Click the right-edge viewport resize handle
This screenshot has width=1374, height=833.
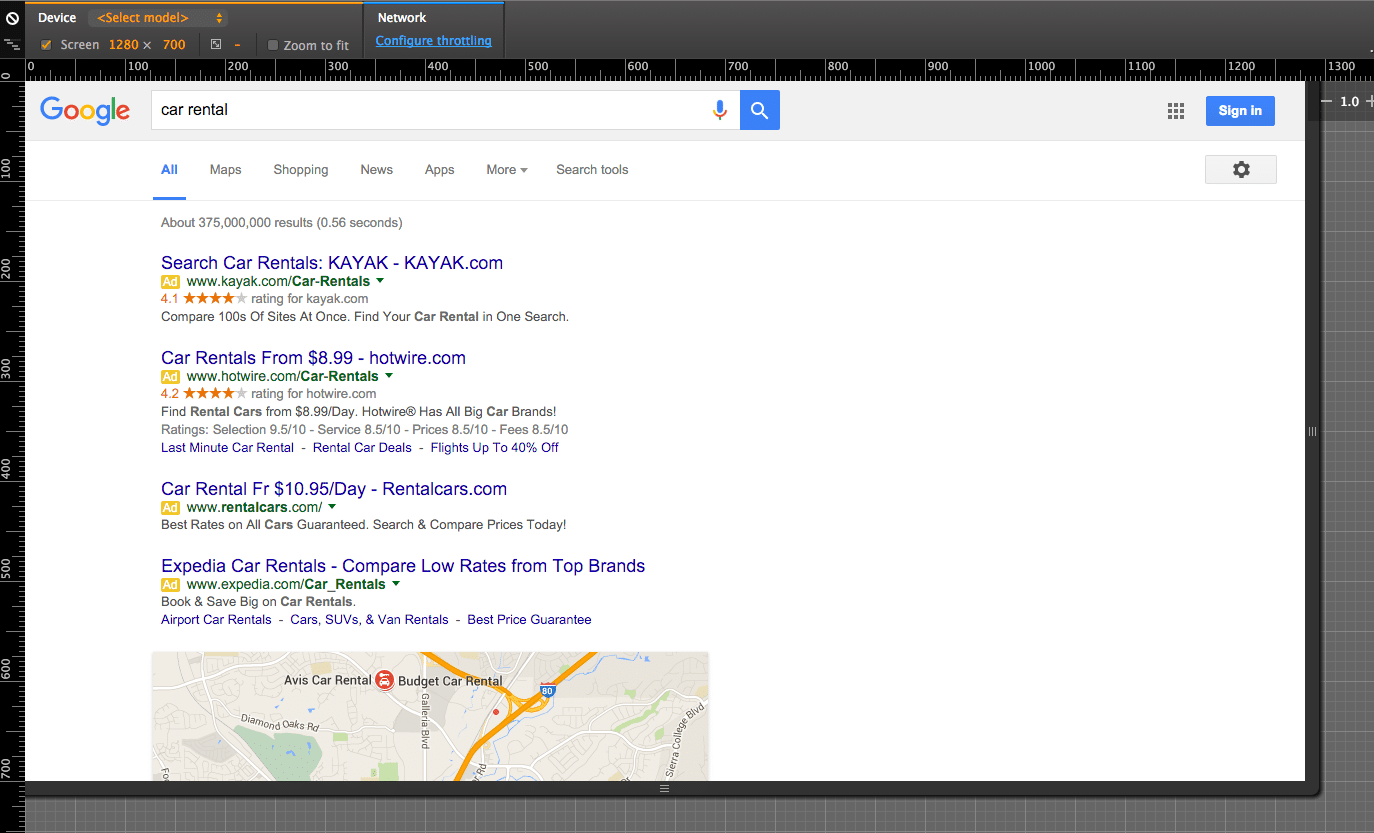point(1313,431)
